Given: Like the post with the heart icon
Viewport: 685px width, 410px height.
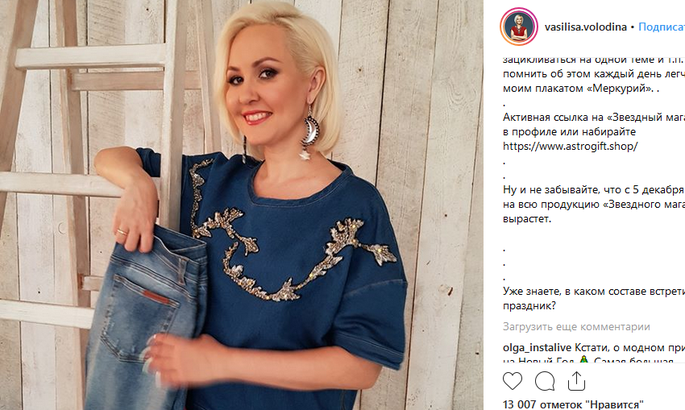Looking at the screenshot, I should (x=512, y=381).
